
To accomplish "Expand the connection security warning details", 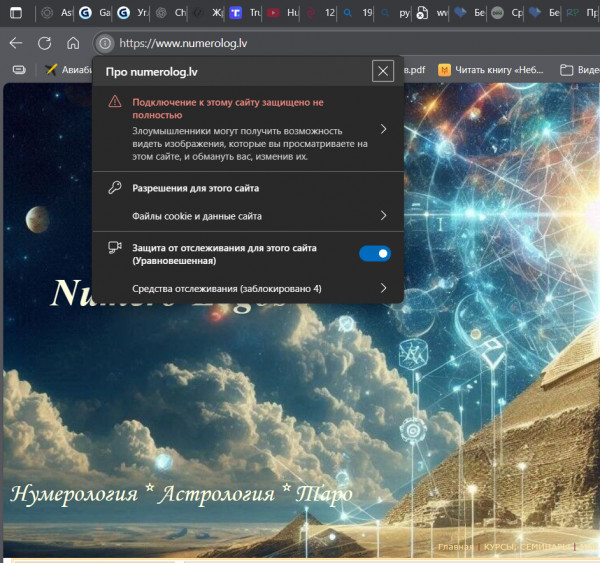I will (383, 129).
